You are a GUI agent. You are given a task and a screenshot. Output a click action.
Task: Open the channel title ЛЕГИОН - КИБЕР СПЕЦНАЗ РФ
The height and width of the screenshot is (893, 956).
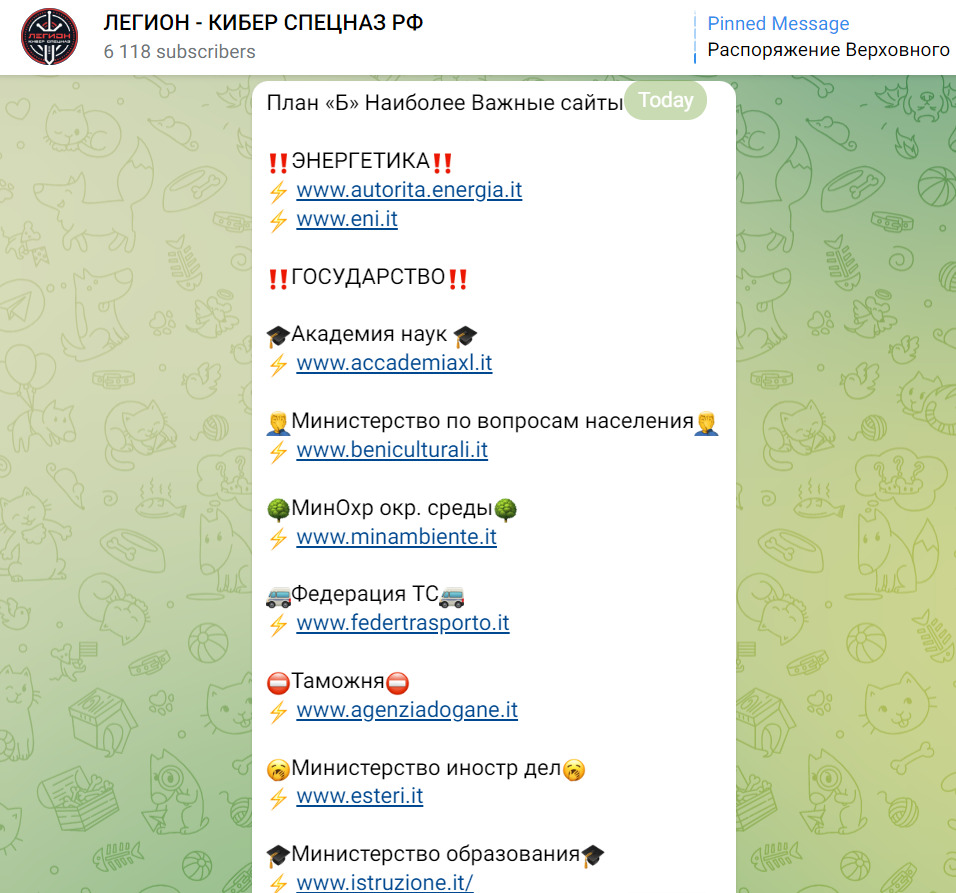(x=263, y=23)
